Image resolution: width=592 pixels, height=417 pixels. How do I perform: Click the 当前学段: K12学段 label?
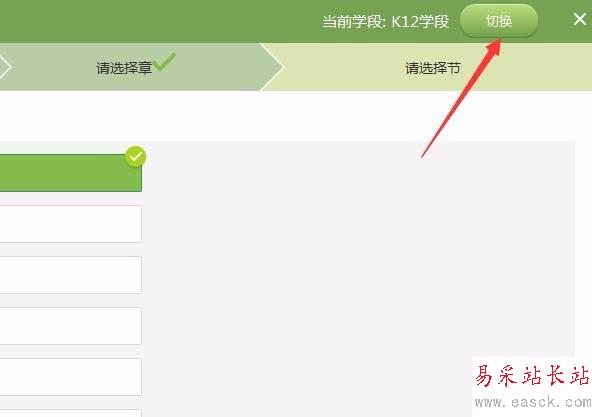click(x=385, y=22)
